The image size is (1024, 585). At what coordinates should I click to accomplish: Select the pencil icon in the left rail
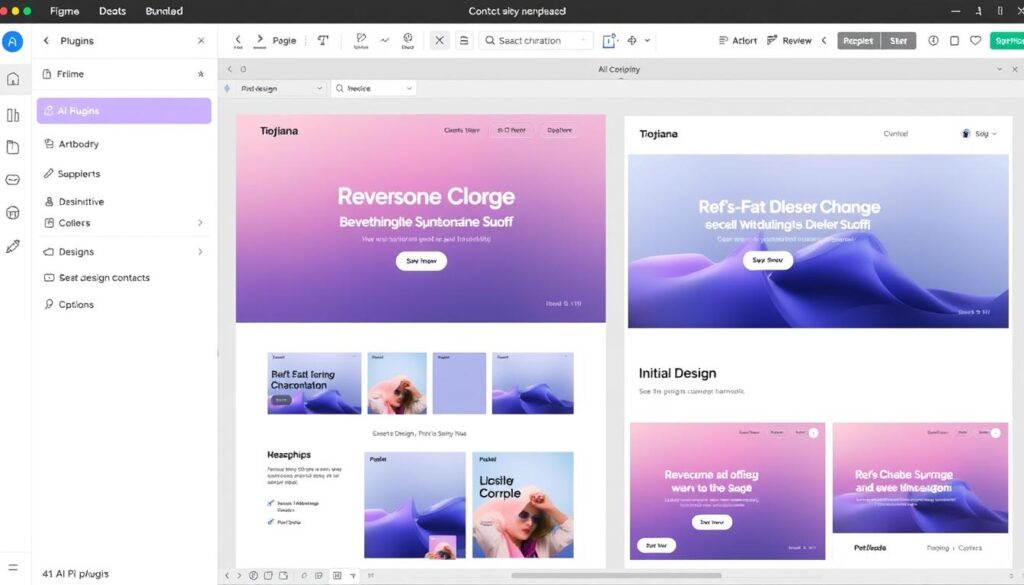click(x=12, y=246)
